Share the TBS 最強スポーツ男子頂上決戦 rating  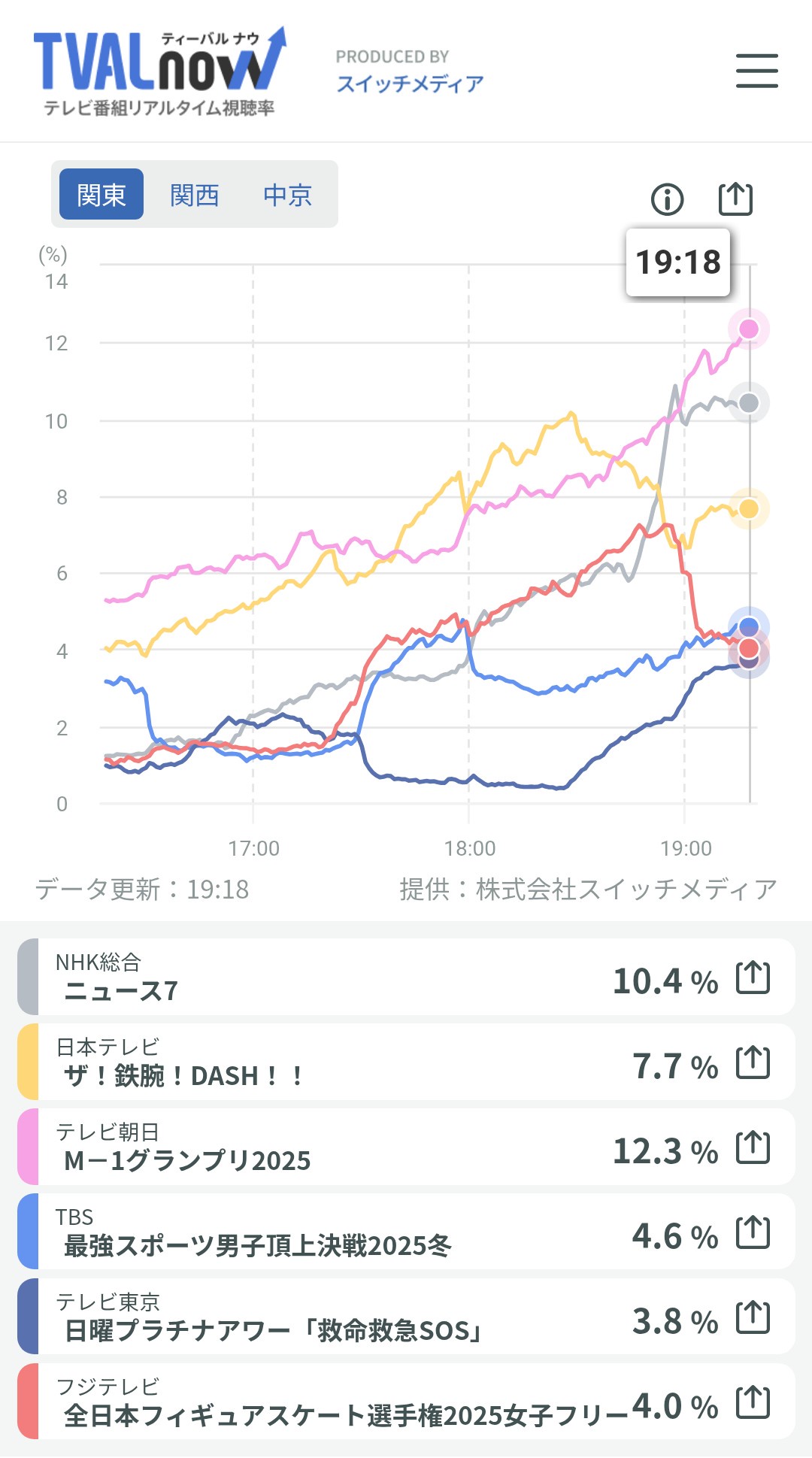(753, 1232)
